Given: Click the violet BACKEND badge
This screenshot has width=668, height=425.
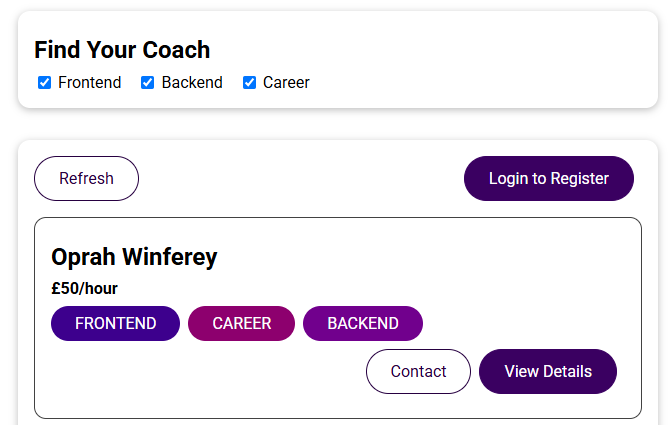Looking at the screenshot, I should click(x=363, y=324).
